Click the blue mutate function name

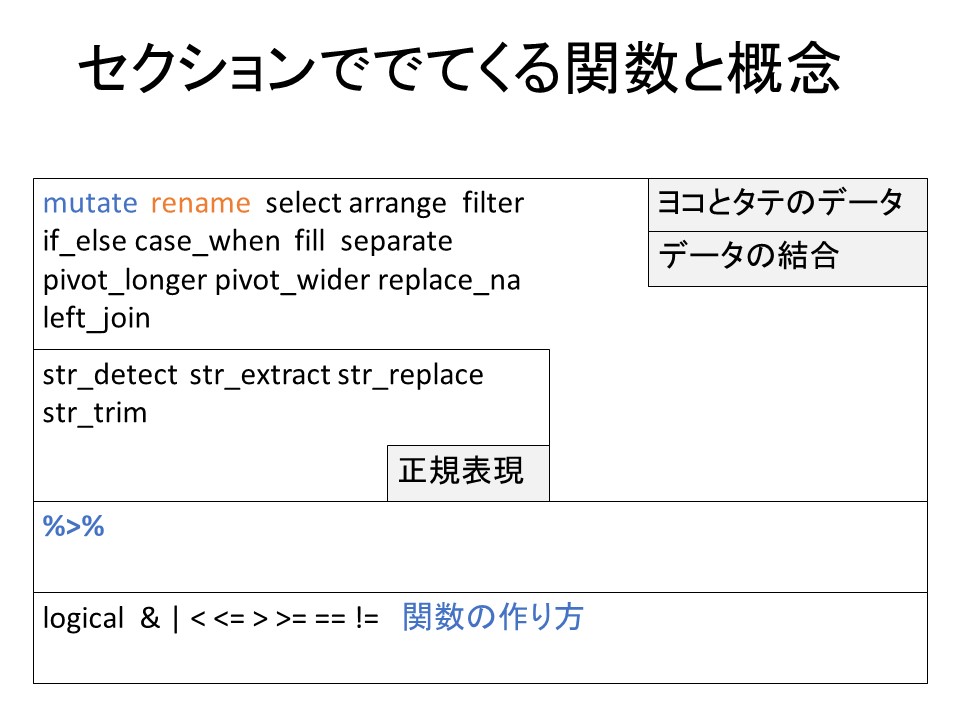pos(90,204)
